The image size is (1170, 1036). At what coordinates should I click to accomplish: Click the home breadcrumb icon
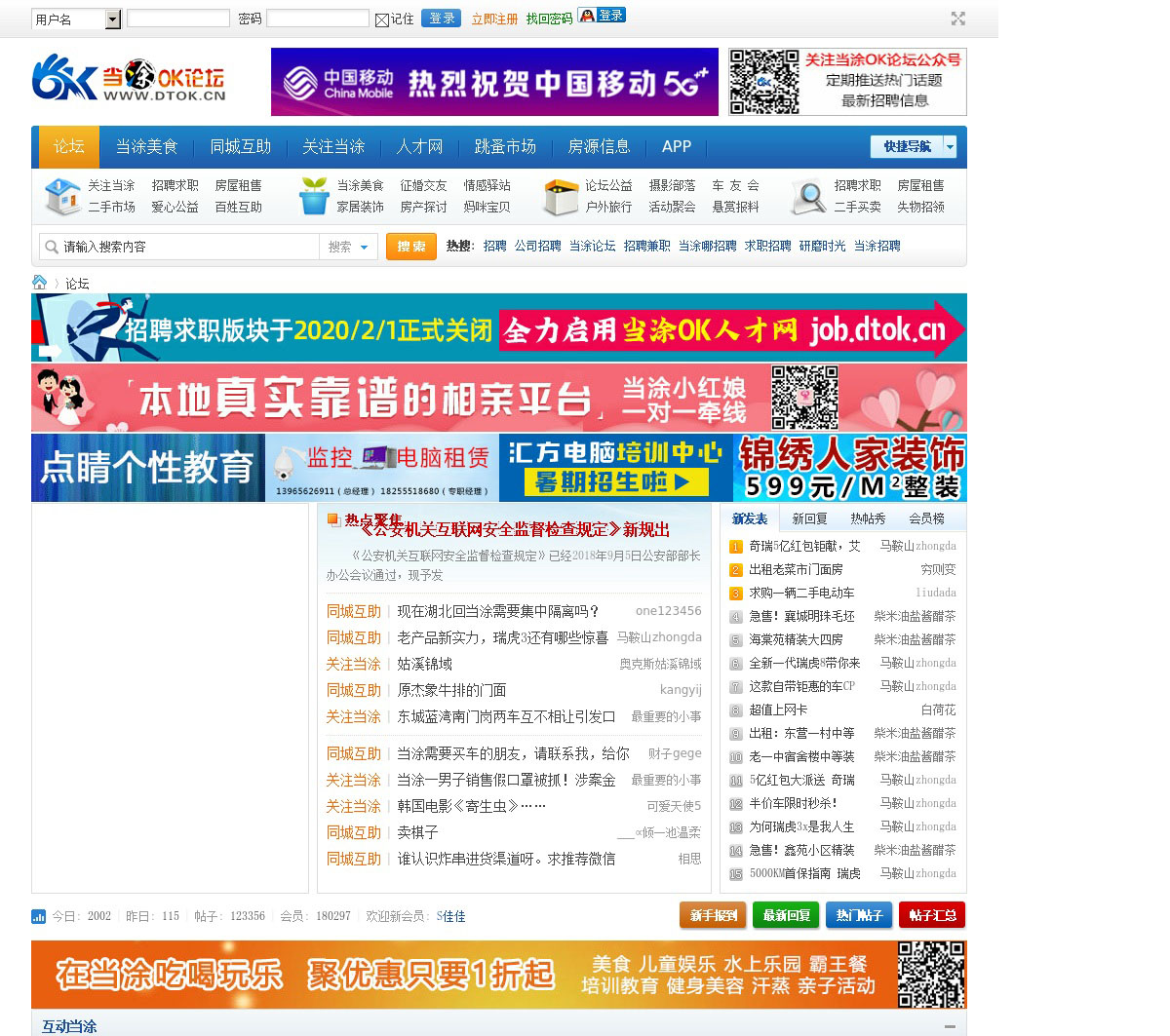click(x=40, y=283)
